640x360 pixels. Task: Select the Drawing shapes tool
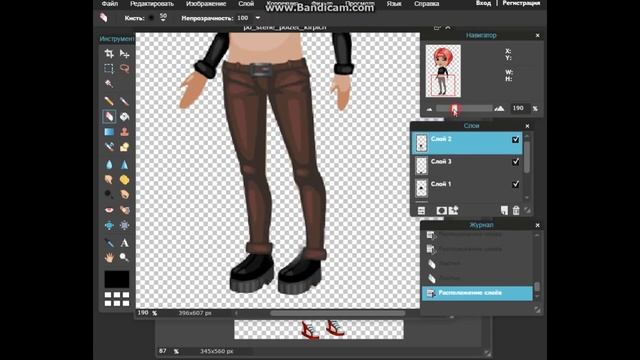coord(124,147)
